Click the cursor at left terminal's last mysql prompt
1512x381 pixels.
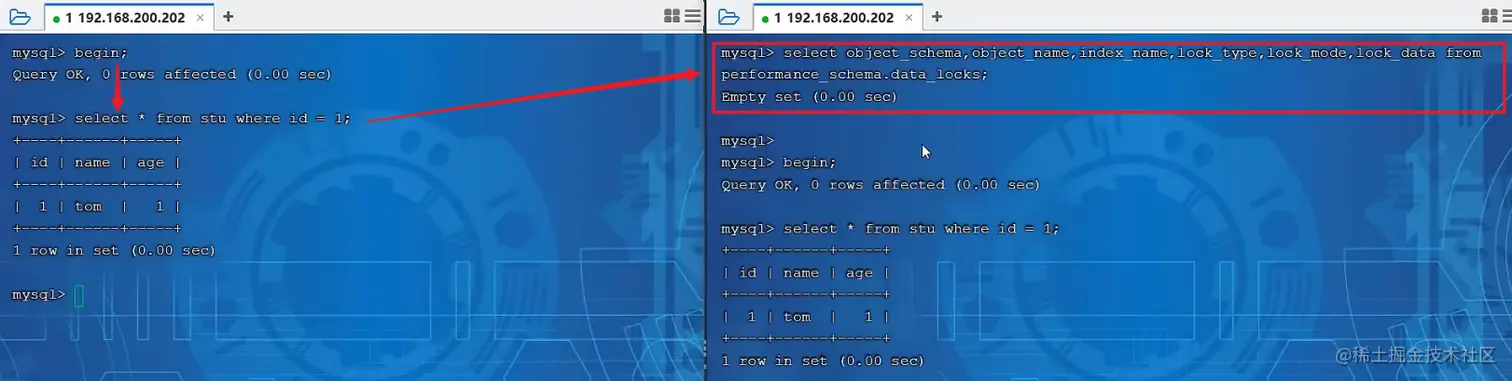click(79, 295)
